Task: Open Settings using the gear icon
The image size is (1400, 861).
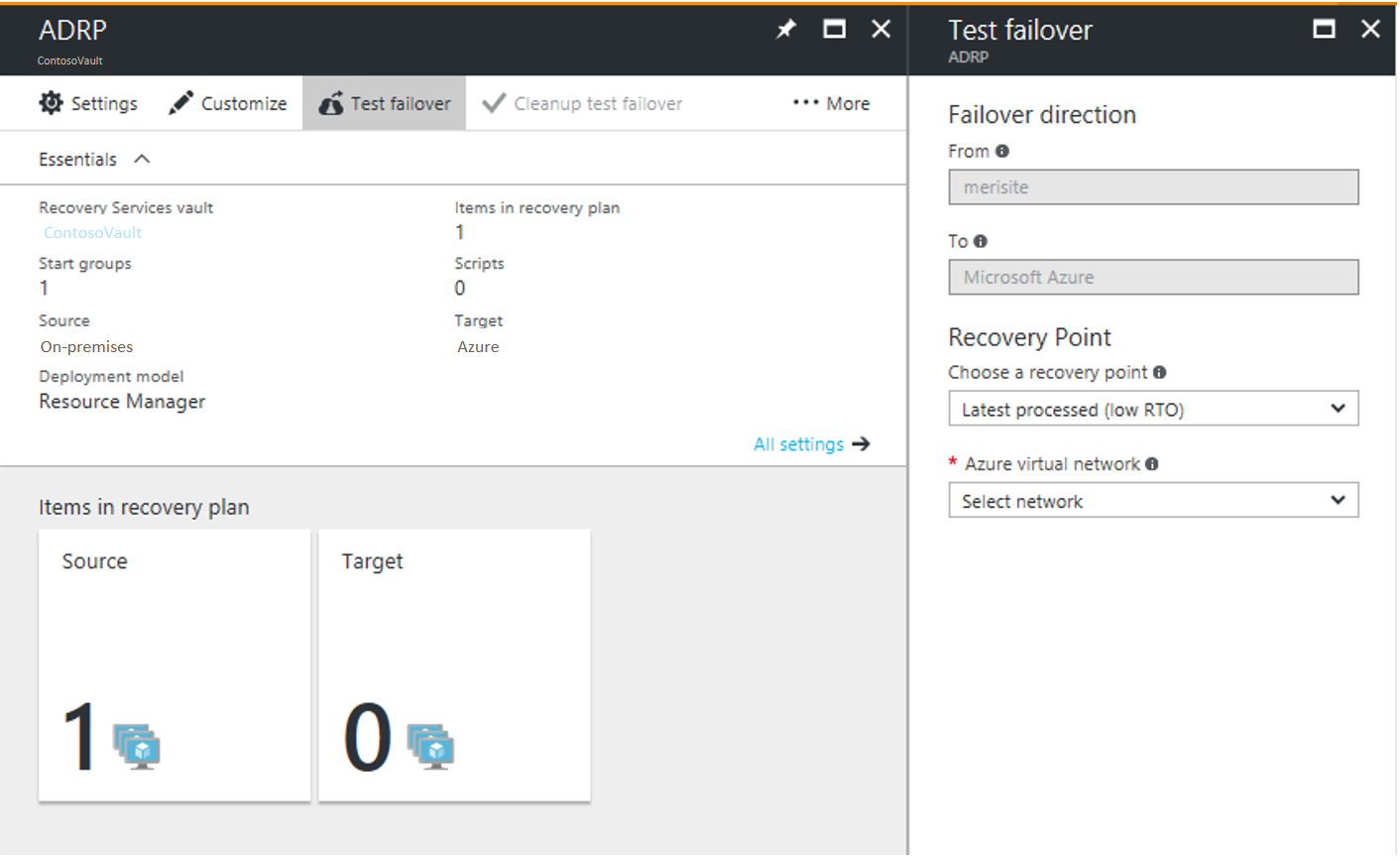Action: [52, 102]
